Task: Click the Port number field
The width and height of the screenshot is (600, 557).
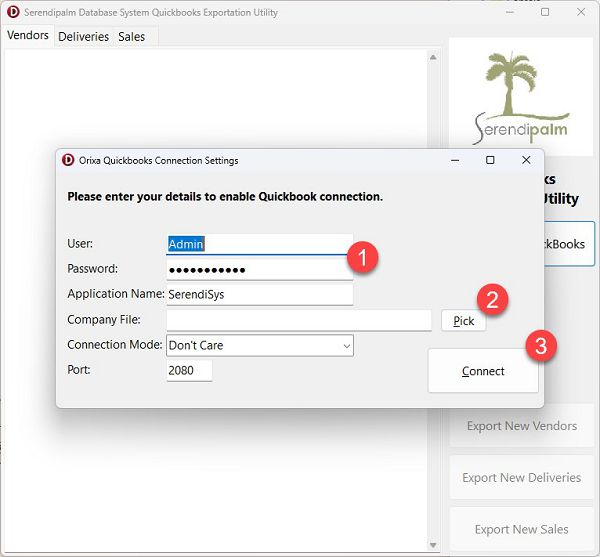Action: point(189,370)
